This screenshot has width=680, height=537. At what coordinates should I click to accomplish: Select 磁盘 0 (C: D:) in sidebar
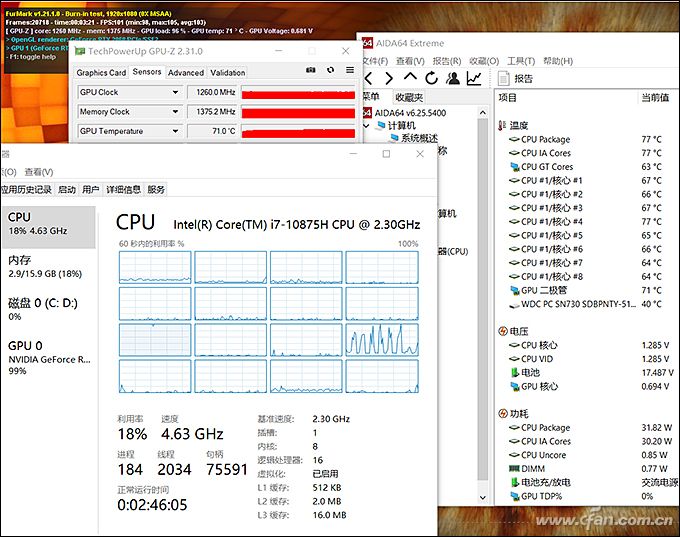pyautogui.click(x=48, y=309)
